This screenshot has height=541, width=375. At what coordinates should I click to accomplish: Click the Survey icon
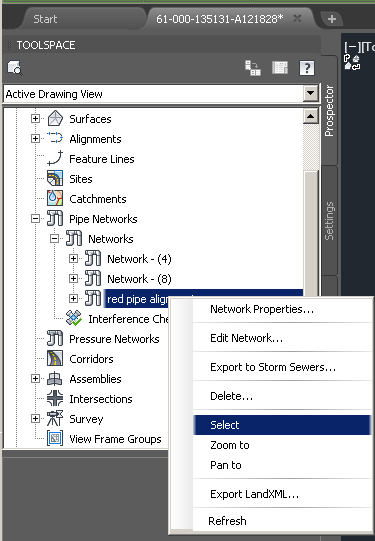pos(55,419)
